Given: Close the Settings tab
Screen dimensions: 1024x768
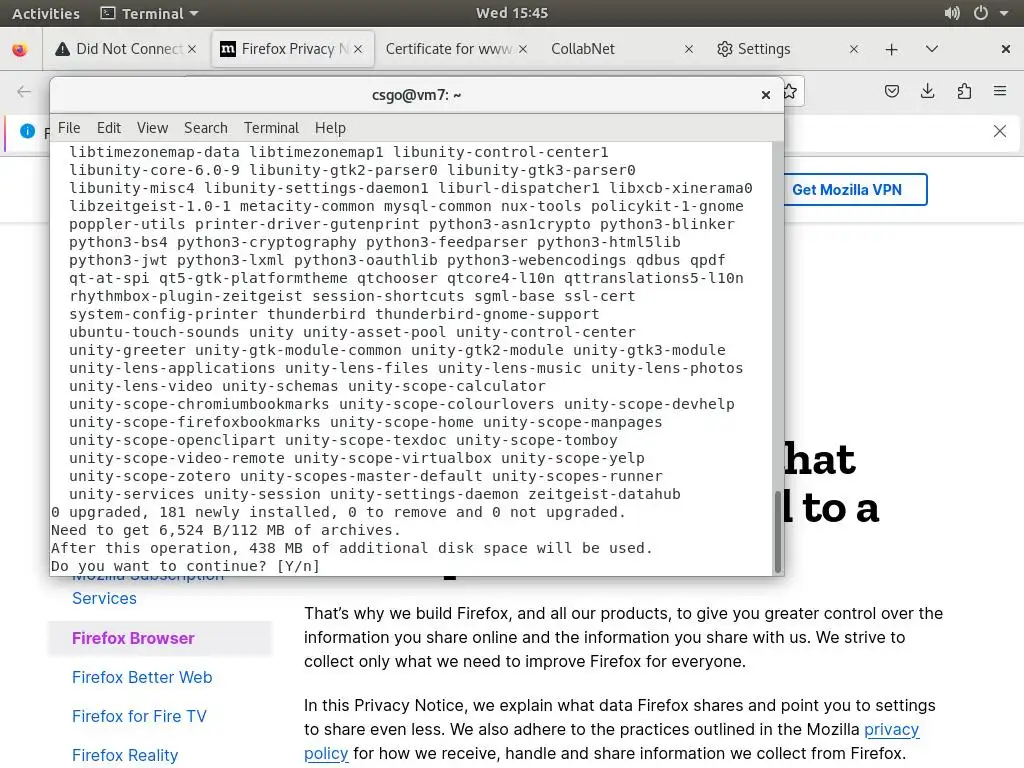Looking at the screenshot, I should [x=854, y=50].
